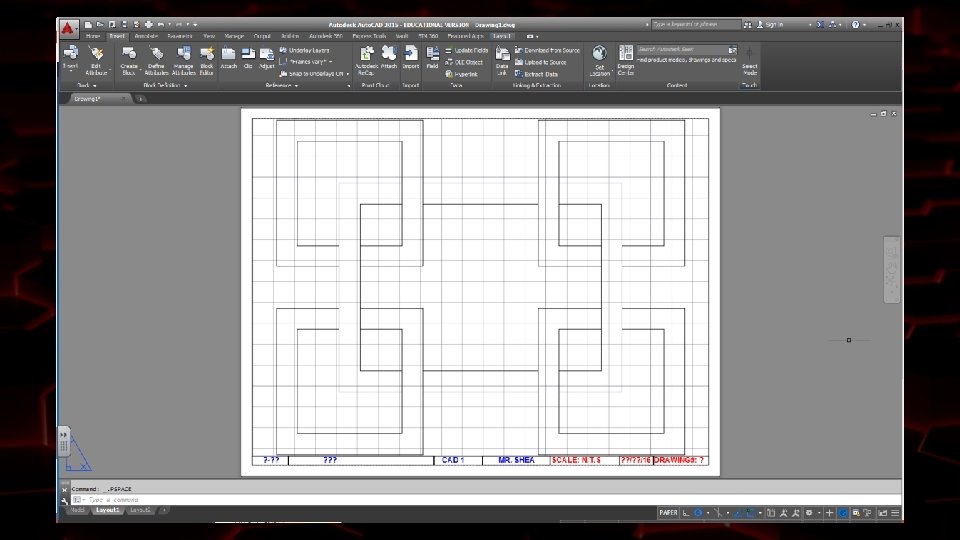Click the new file tab plus button
Screen dimensions: 960x540
pos(140,99)
